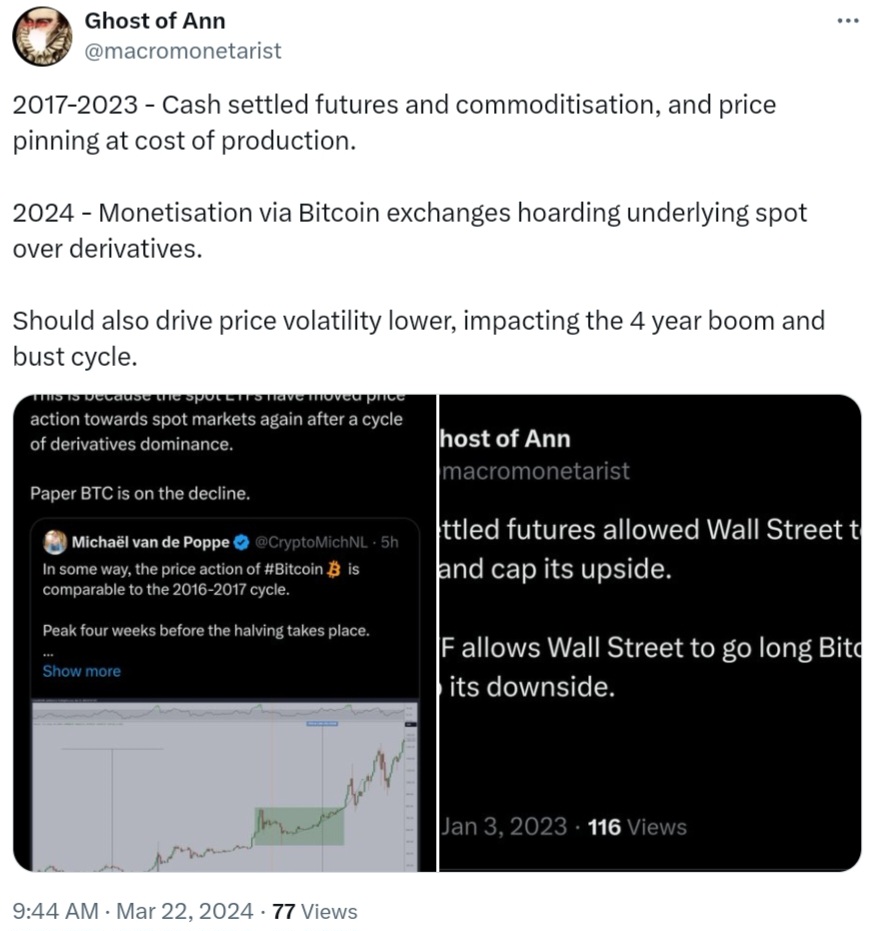Open the right attached screenshot image
The image size is (884, 931).
coord(650,632)
